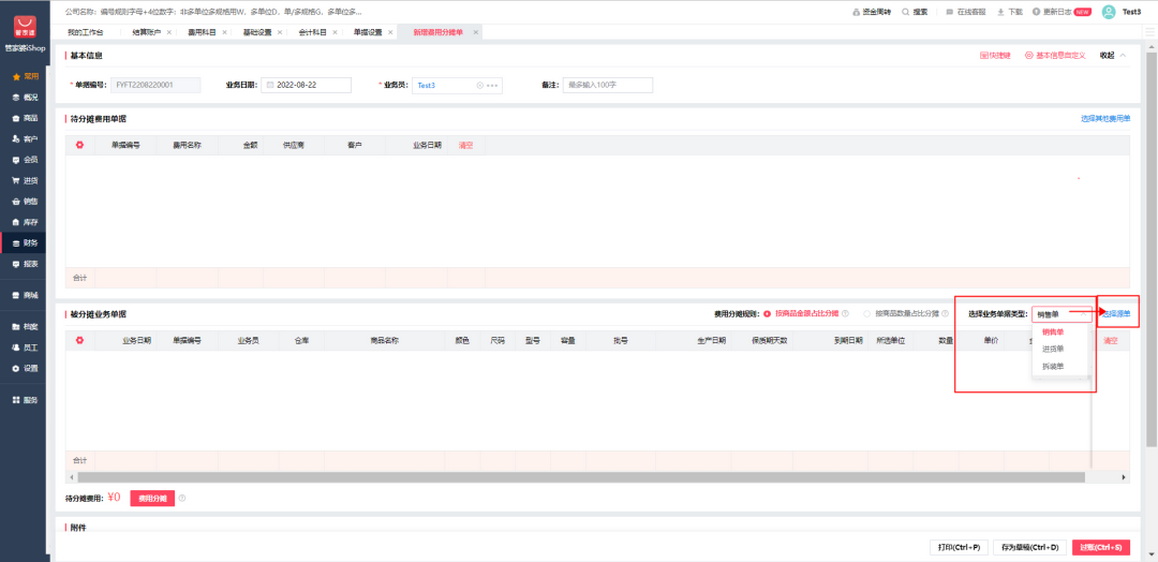Open 设置 gear in the sidebar

tap(25, 368)
